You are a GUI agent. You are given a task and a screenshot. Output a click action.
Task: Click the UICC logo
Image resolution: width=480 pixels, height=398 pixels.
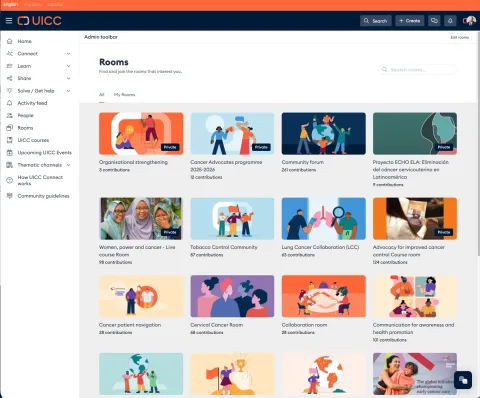click(39, 21)
